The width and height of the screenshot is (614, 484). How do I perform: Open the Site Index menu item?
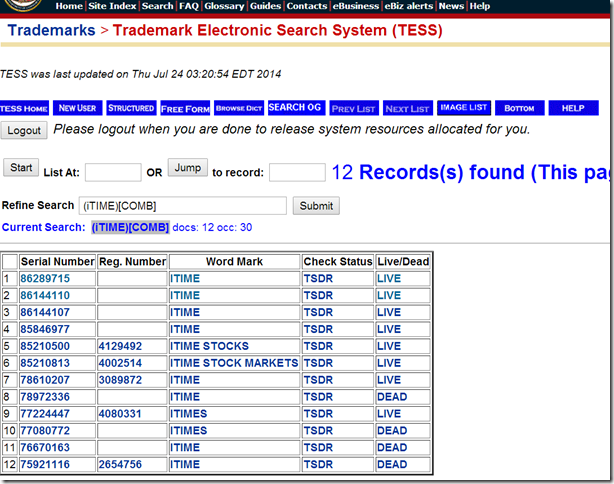pyautogui.click(x=112, y=6)
